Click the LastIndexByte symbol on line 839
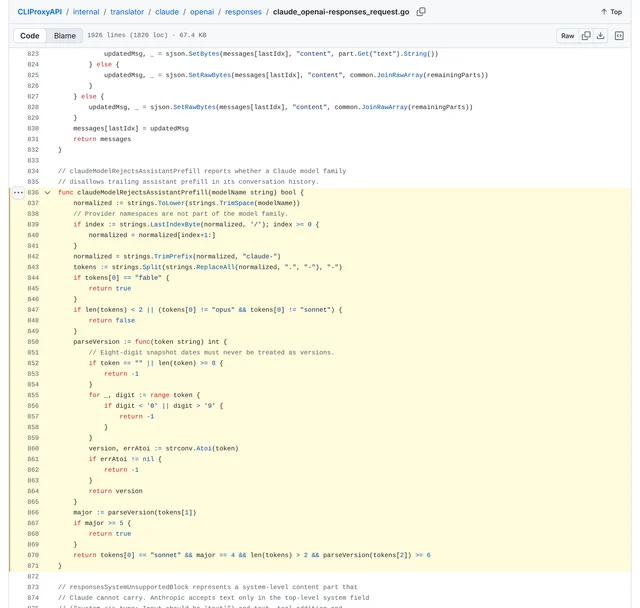Image resolution: width=640 pixels, height=608 pixels. tap(175, 224)
